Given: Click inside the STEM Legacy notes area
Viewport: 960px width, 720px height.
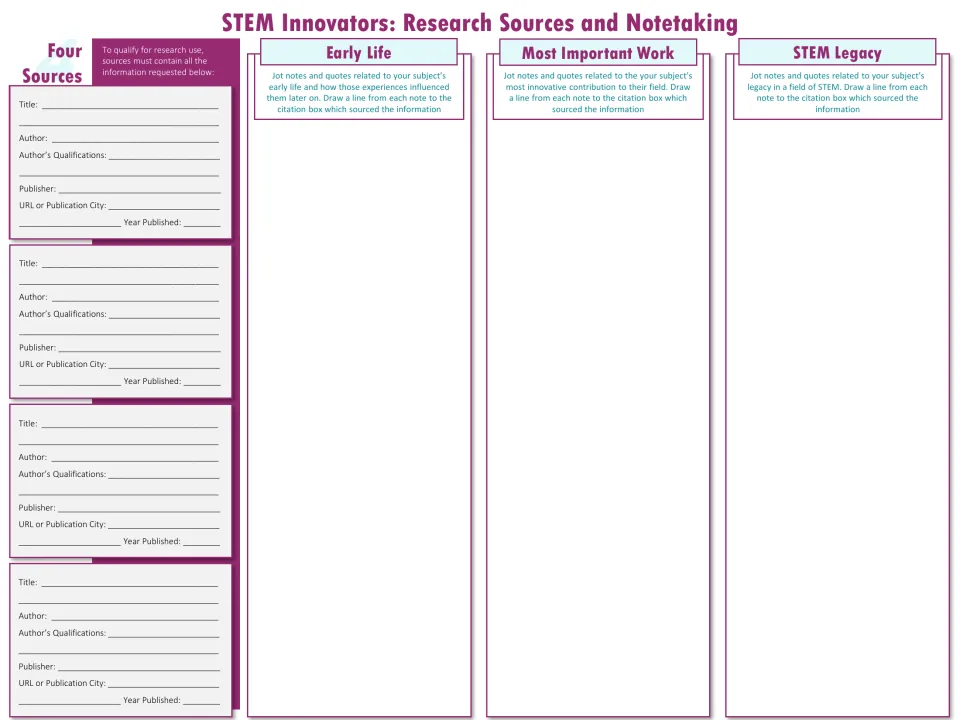Looking at the screenshot, I should tap(837, 416).
